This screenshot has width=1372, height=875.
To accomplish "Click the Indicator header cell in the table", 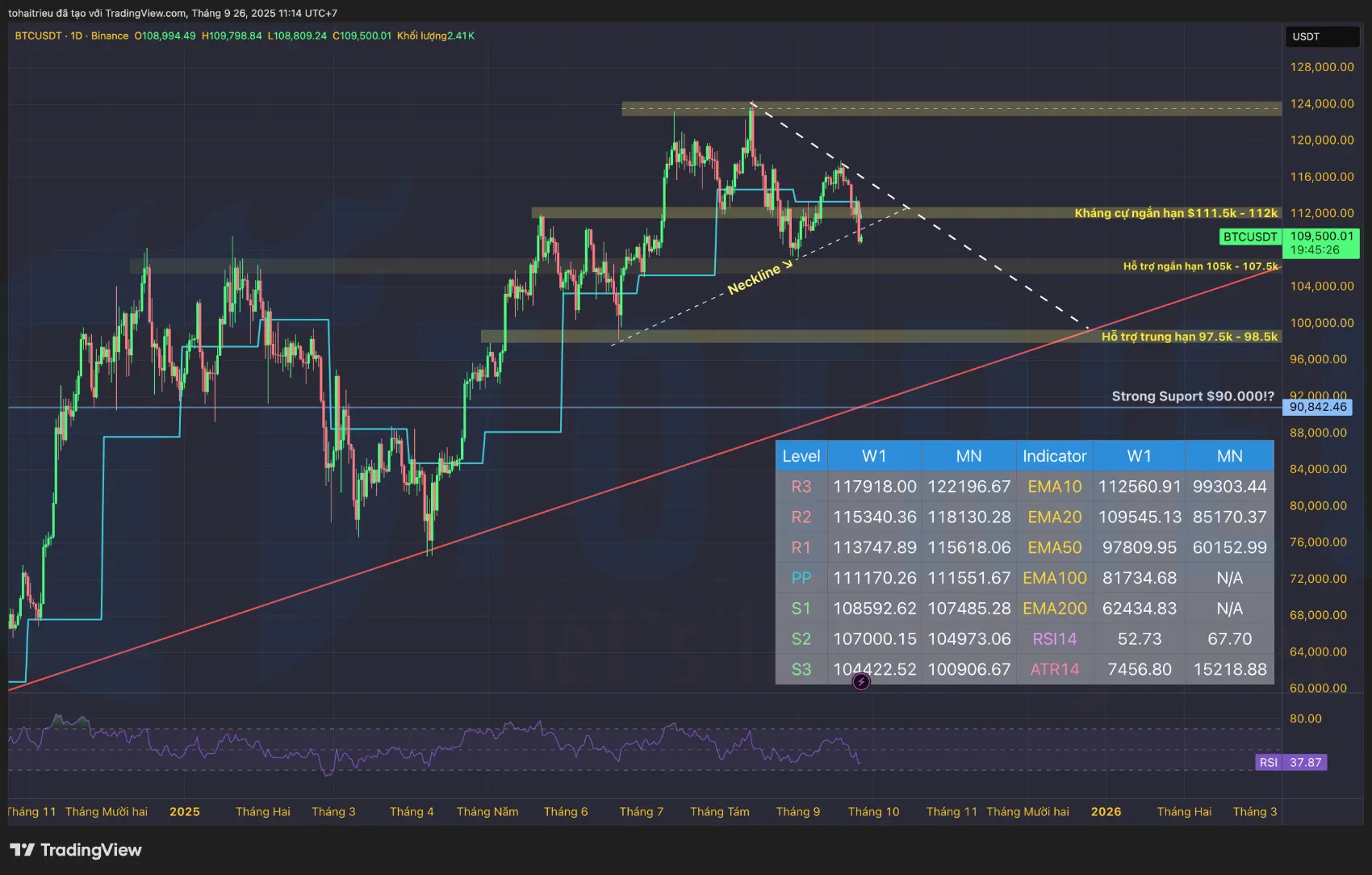I will (x=1054, y=456).
